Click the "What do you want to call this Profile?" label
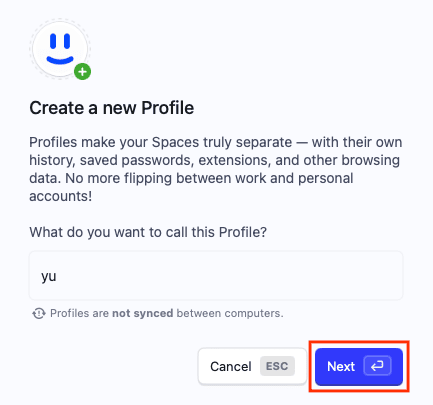 pos(148,232)
